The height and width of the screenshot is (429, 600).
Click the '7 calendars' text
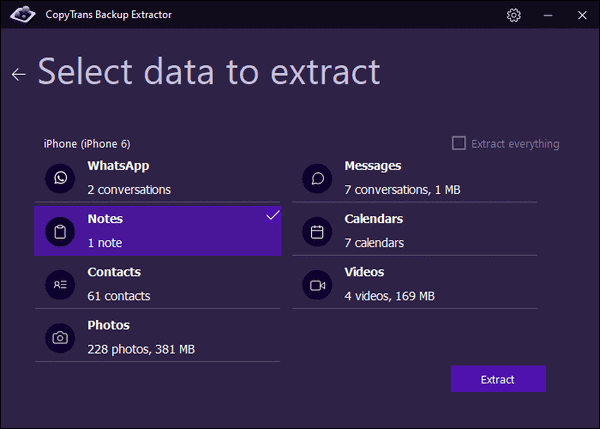tap(374, 243)
